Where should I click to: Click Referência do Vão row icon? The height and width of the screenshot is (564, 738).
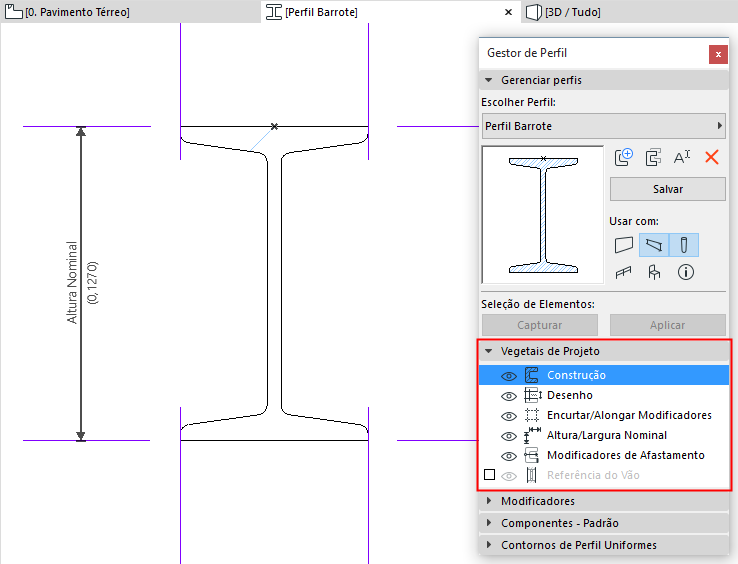(x=532, y=475)
